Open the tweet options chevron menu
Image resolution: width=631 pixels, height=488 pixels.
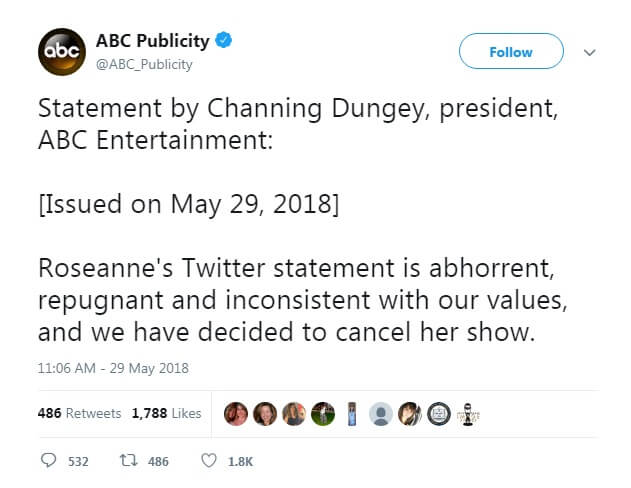(589, 52)
